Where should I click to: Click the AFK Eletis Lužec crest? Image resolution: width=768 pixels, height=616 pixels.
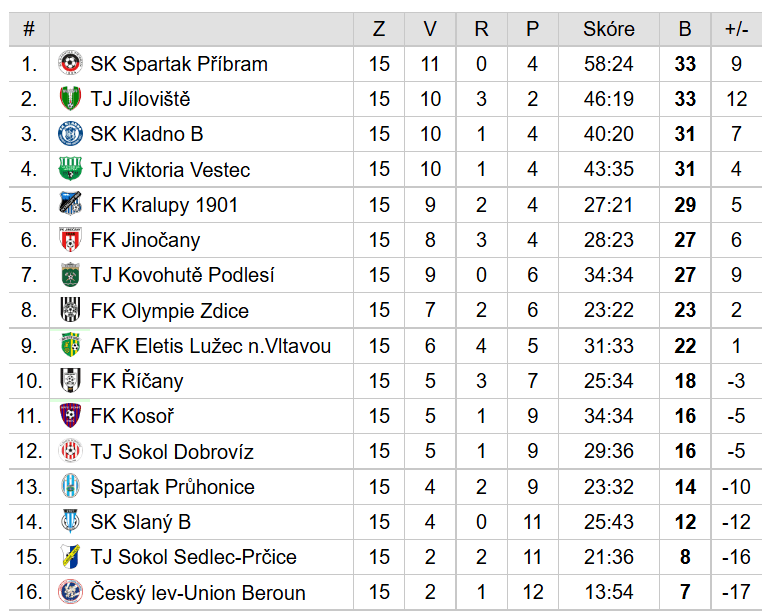point(70,345)
